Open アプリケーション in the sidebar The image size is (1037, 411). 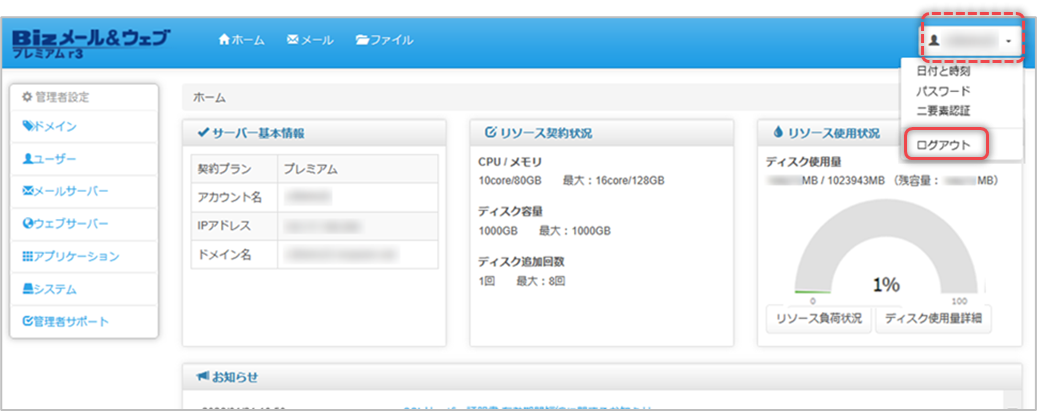(70, 256)
